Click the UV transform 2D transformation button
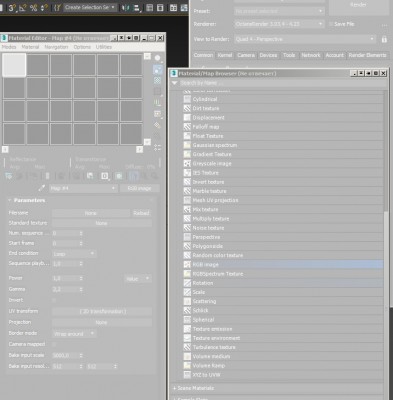 [x=102, y=311]
